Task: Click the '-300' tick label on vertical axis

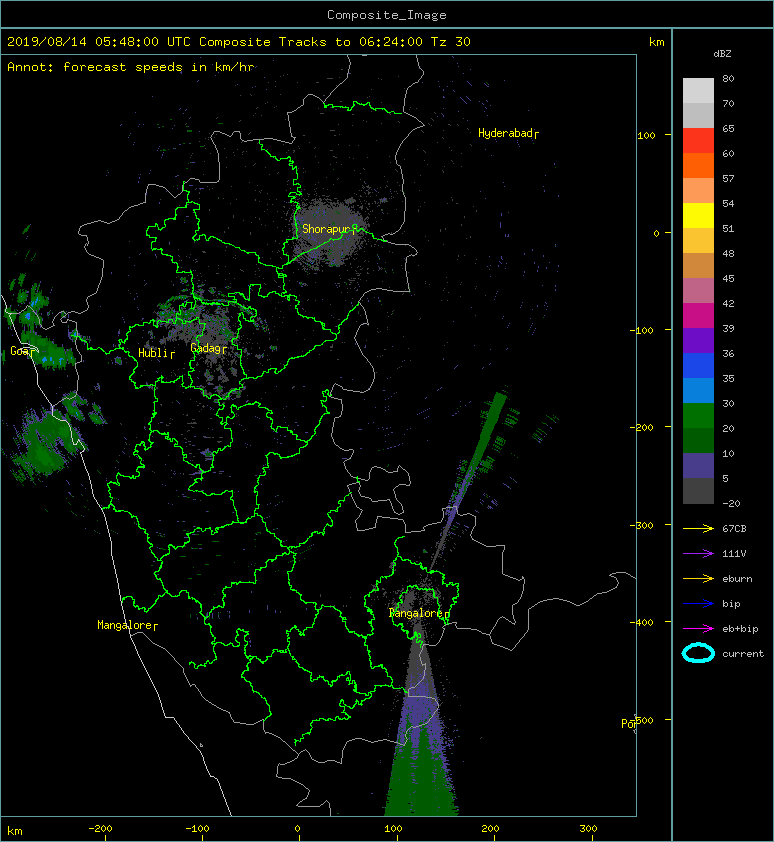Action: [642, 525]
